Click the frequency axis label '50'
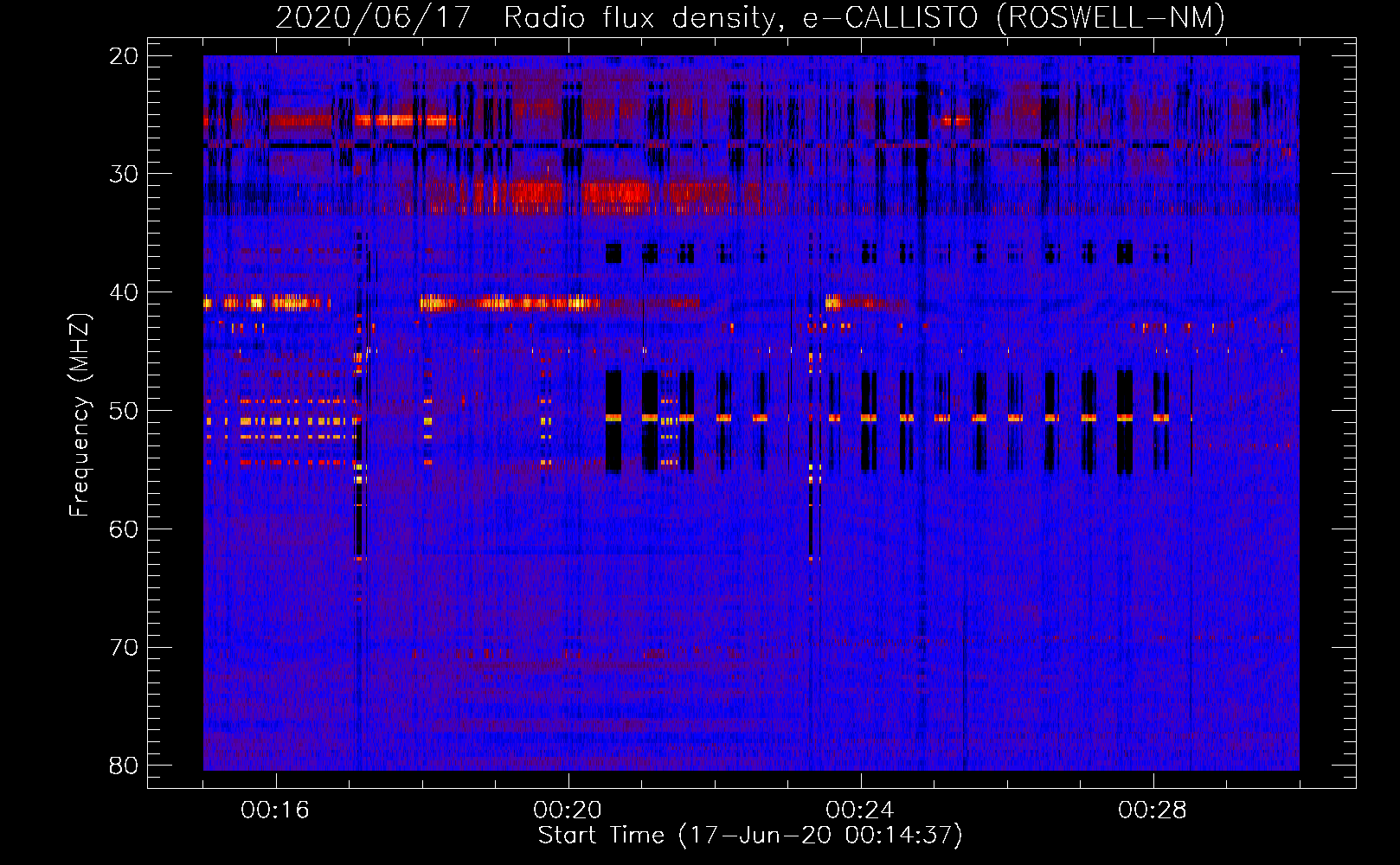The height and width of the screenshot is (865, 1400). tap(125, 411)
